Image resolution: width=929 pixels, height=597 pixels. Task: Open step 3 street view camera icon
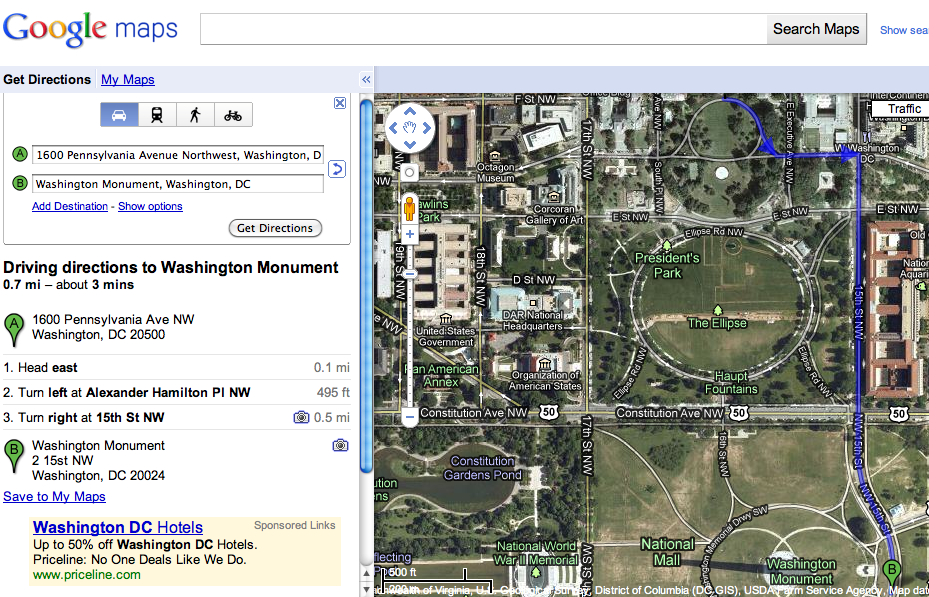pyautogui.click(x=302, y=418)
